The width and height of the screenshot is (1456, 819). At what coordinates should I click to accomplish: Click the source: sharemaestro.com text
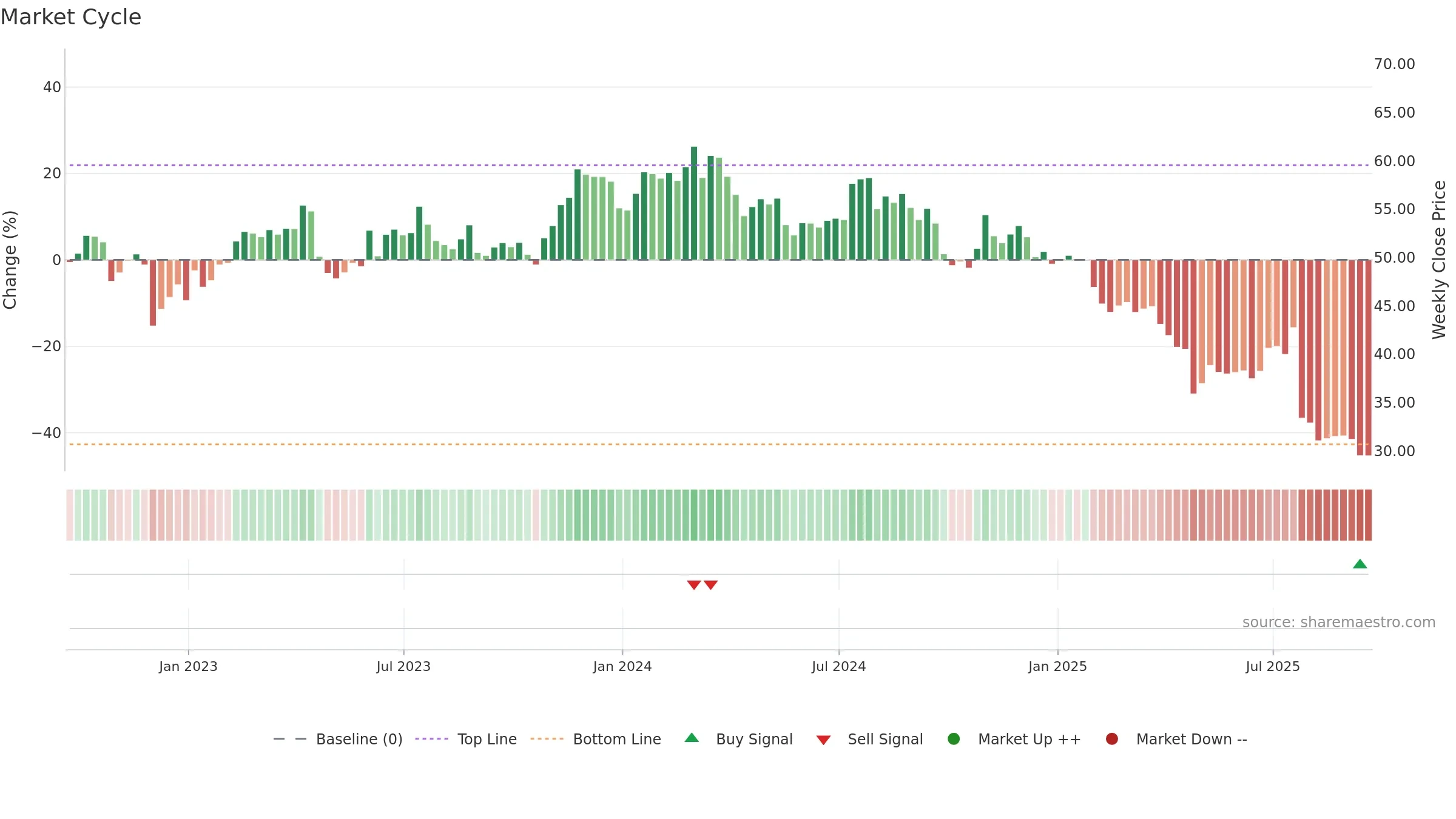click(1339, 622)
